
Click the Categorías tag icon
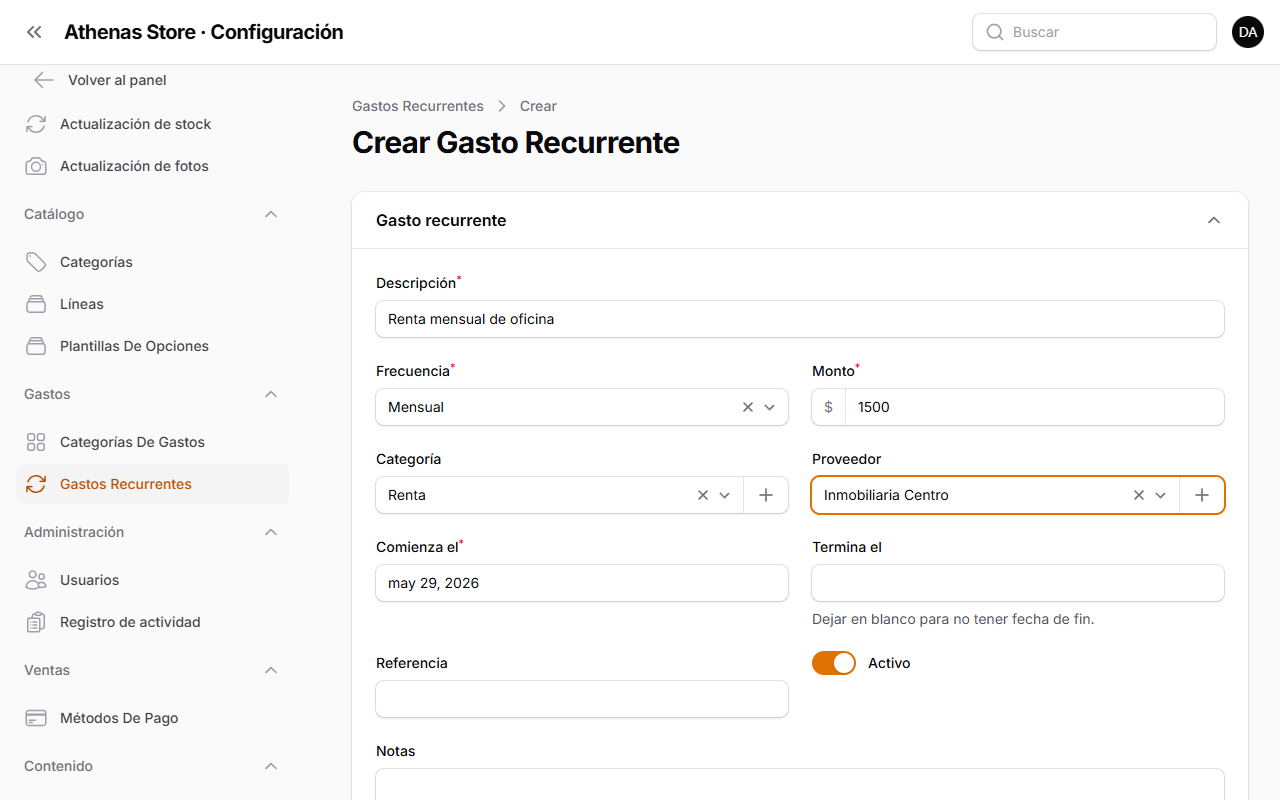coord(36,262)
